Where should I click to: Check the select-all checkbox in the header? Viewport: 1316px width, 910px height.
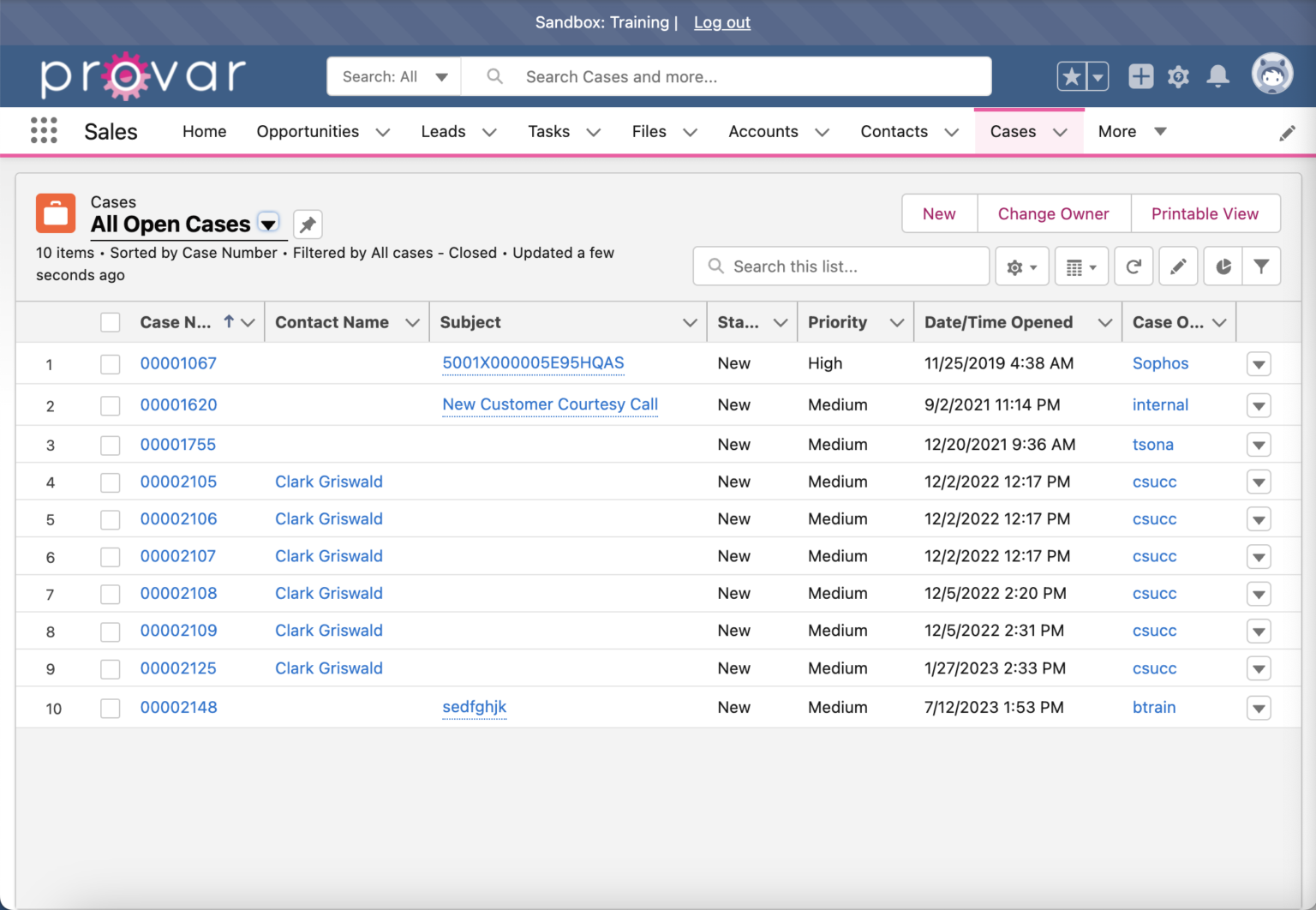tap(110, 322)
